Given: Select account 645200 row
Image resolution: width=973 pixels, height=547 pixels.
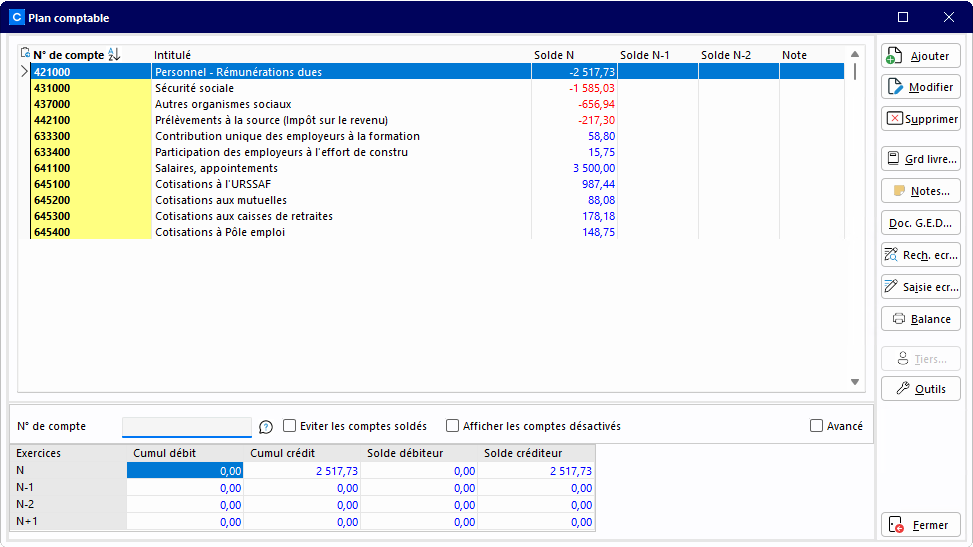Looking at the screenshot, I should tap(437, 200).
